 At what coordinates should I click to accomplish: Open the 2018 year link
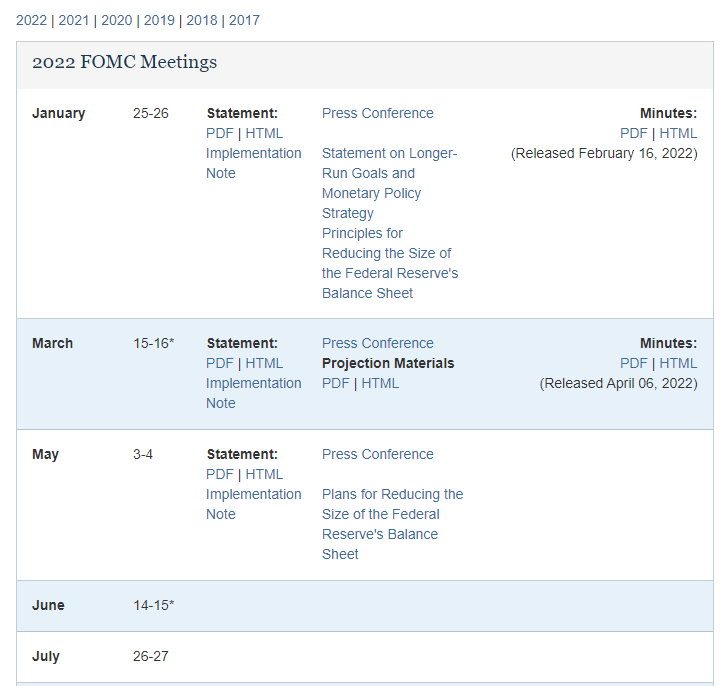pos(202,20)
